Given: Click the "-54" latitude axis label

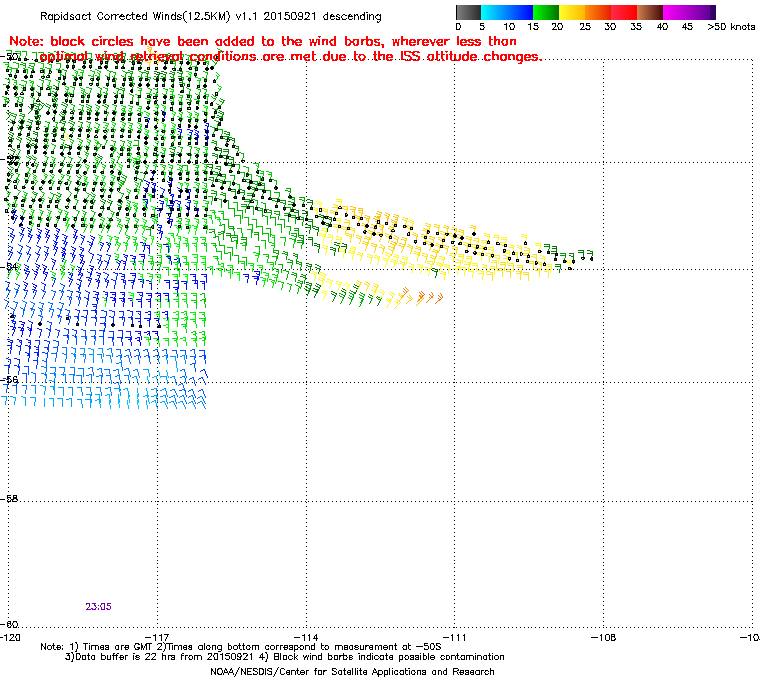Looking at the screenshot, I should 11,267.
